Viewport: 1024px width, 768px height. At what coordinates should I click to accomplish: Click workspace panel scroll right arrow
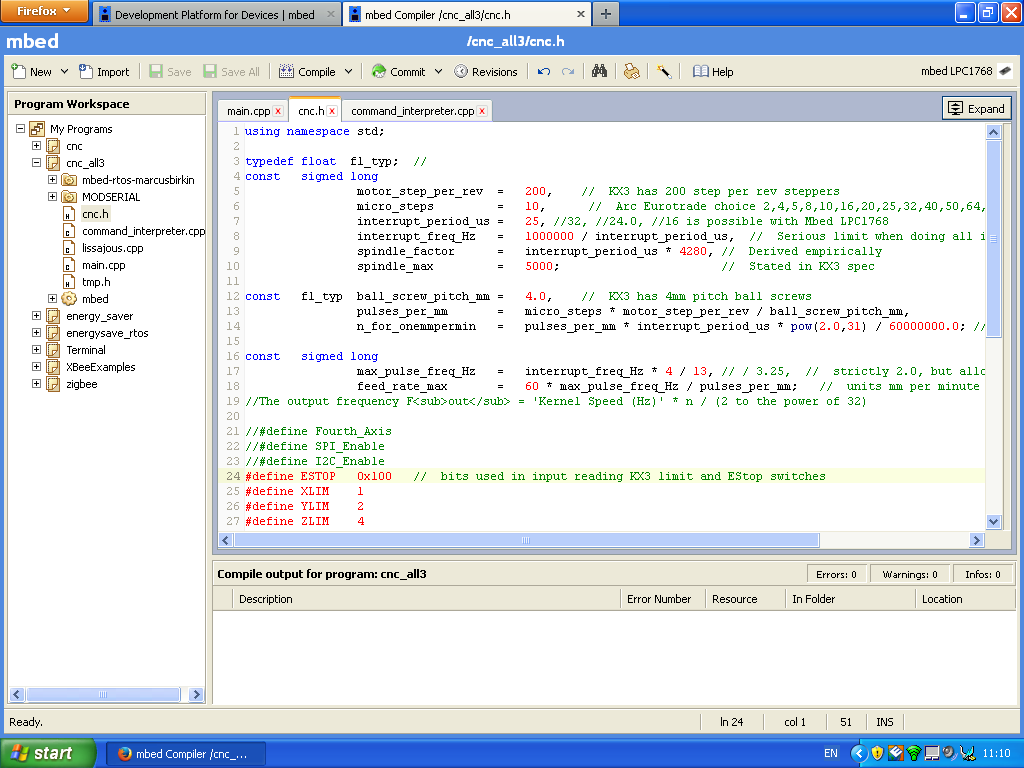[x=195, y=694]
